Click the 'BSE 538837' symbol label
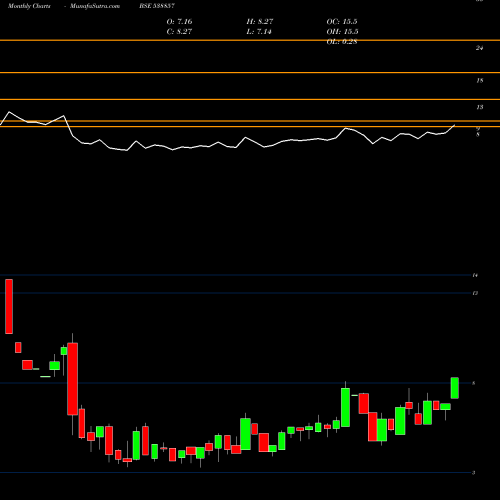This screenshot has height=500, width=500. 157,6
